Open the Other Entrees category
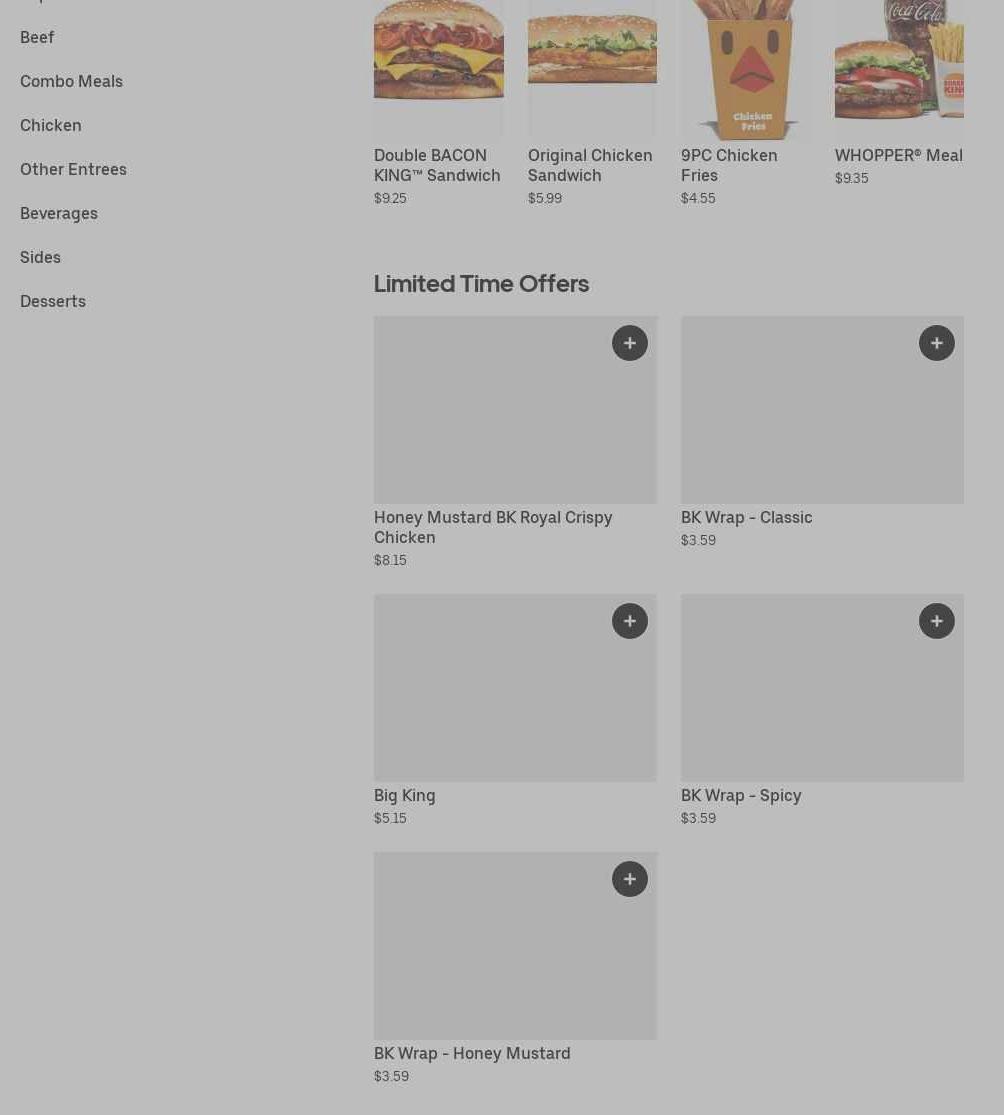Screen dimensions: 1004x1115 click(73, 169)
